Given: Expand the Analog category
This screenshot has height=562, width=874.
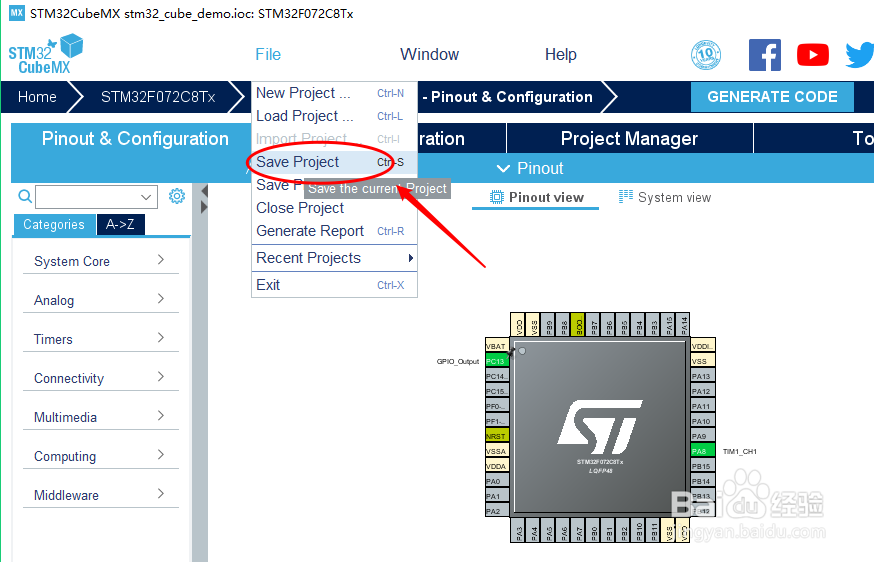Looking at the screenshot, I should click(x=100, y=300).
